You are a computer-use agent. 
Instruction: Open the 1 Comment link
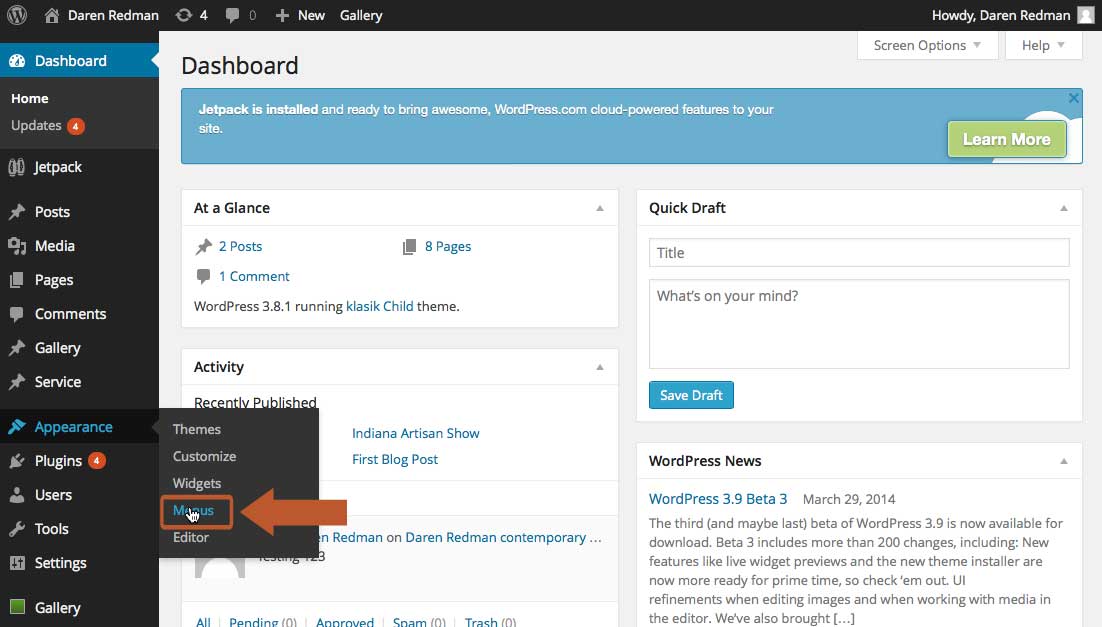(x=254, y=276)
